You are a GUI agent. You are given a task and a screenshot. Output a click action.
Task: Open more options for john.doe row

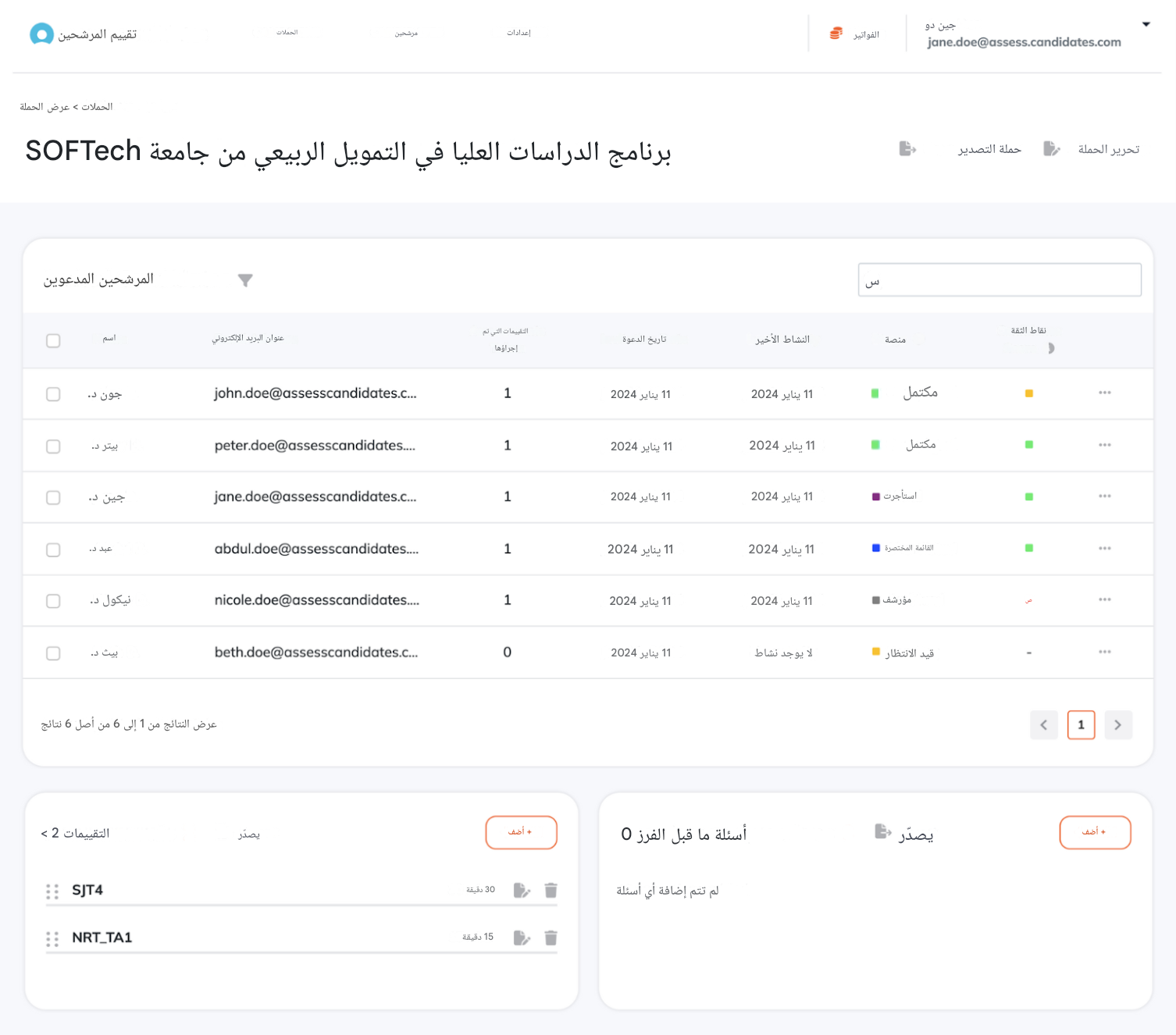(x=1104, y=393)
